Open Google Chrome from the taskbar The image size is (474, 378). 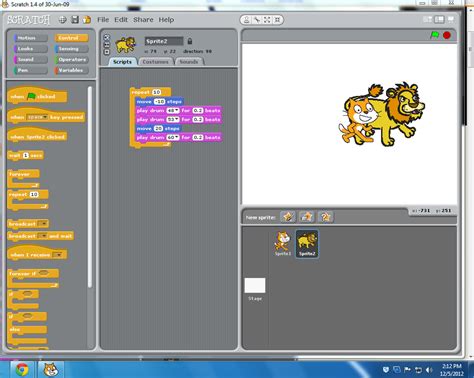click(x=22, y=370)
